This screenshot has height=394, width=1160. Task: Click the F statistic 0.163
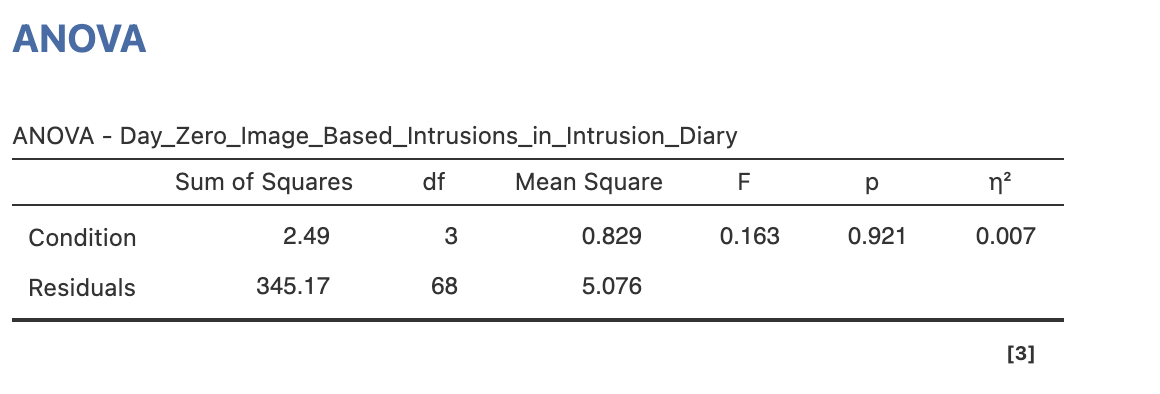tap(749, 237)
